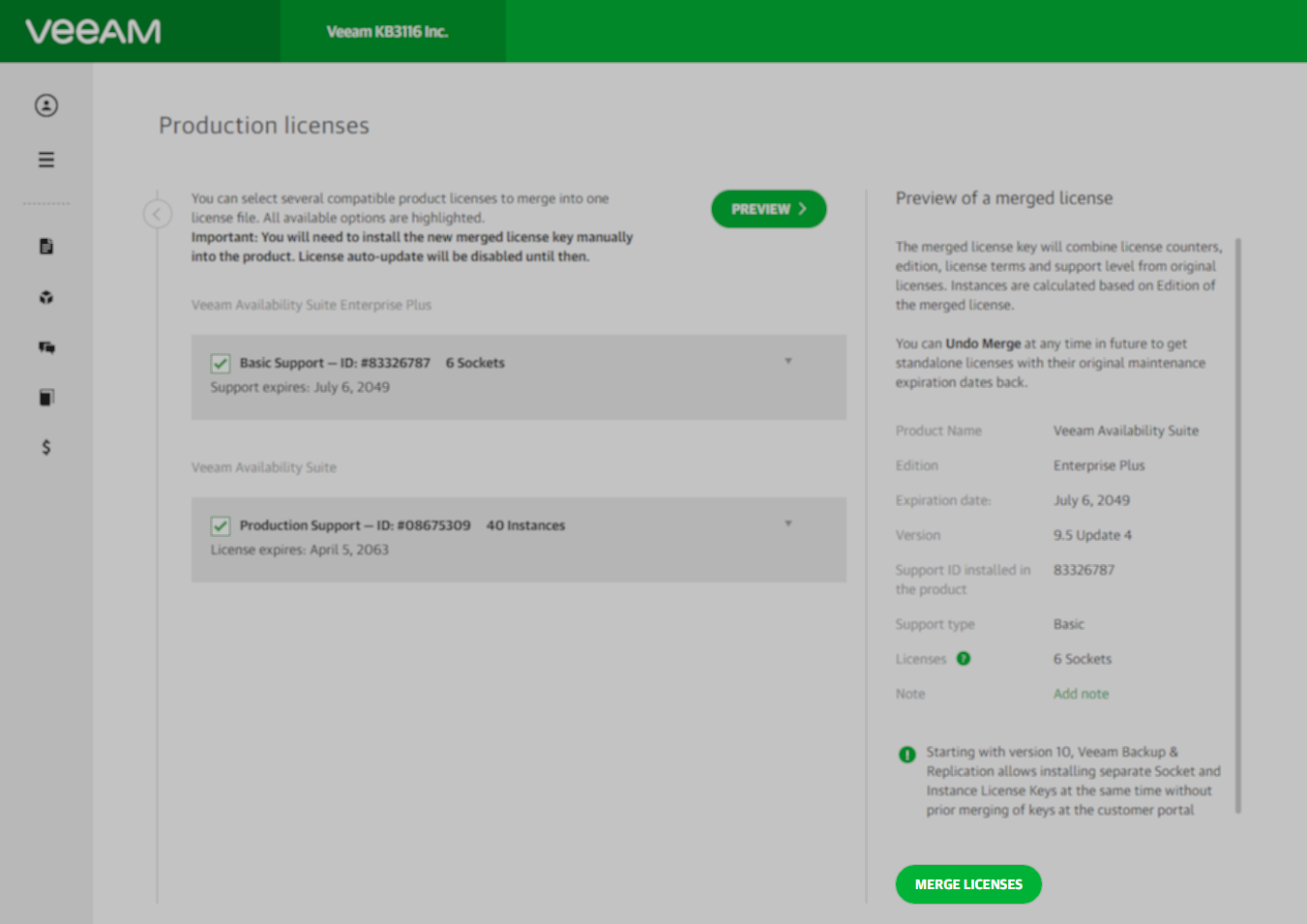Click the Licenses help question mark icon
Screen dimensions: 1307x924
tap(964, 659)
